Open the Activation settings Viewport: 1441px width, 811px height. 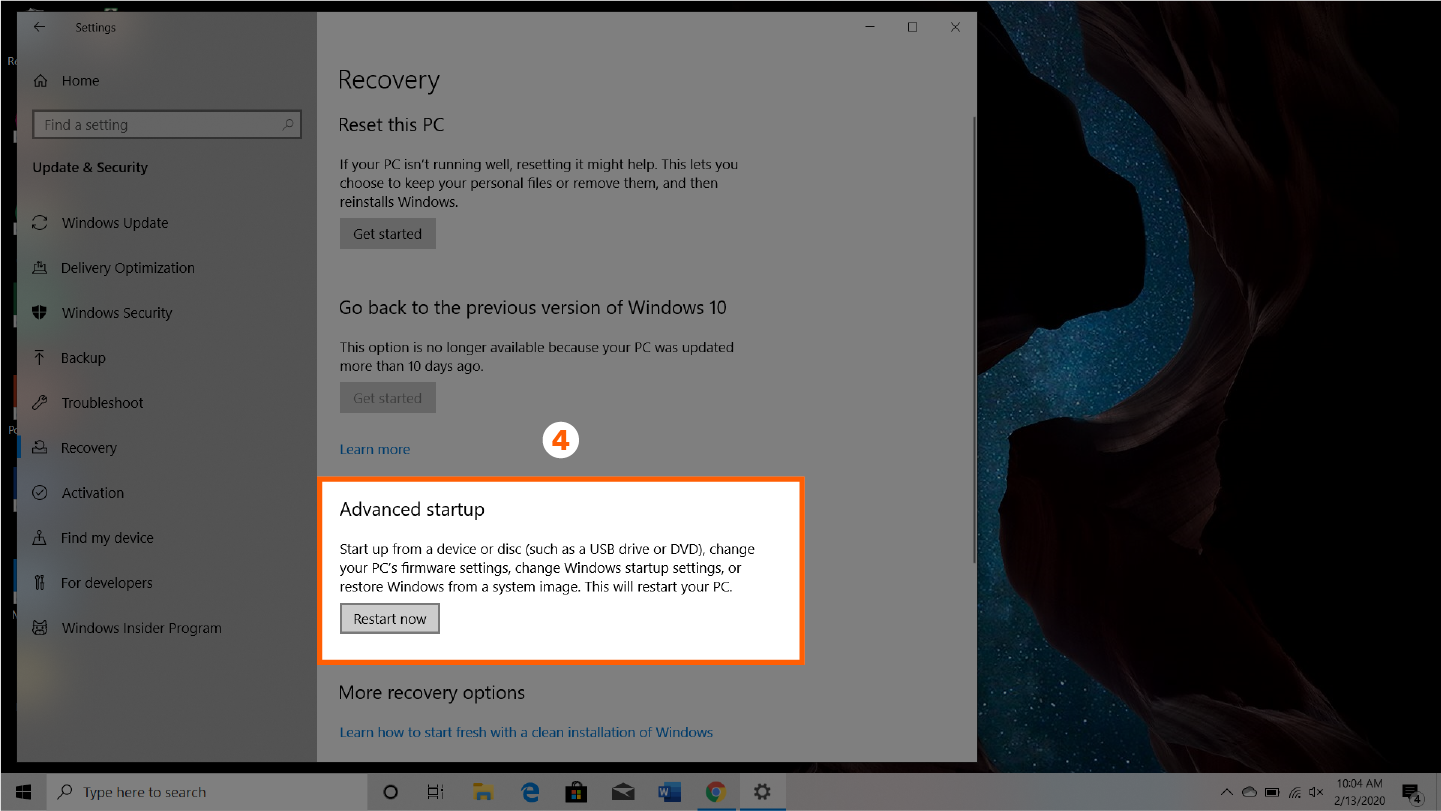point(92,493)
